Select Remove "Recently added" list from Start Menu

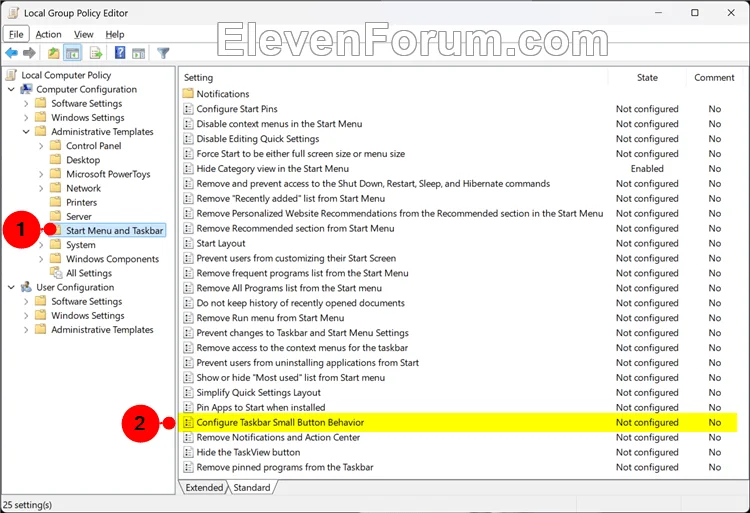click(x=291, y=198)
